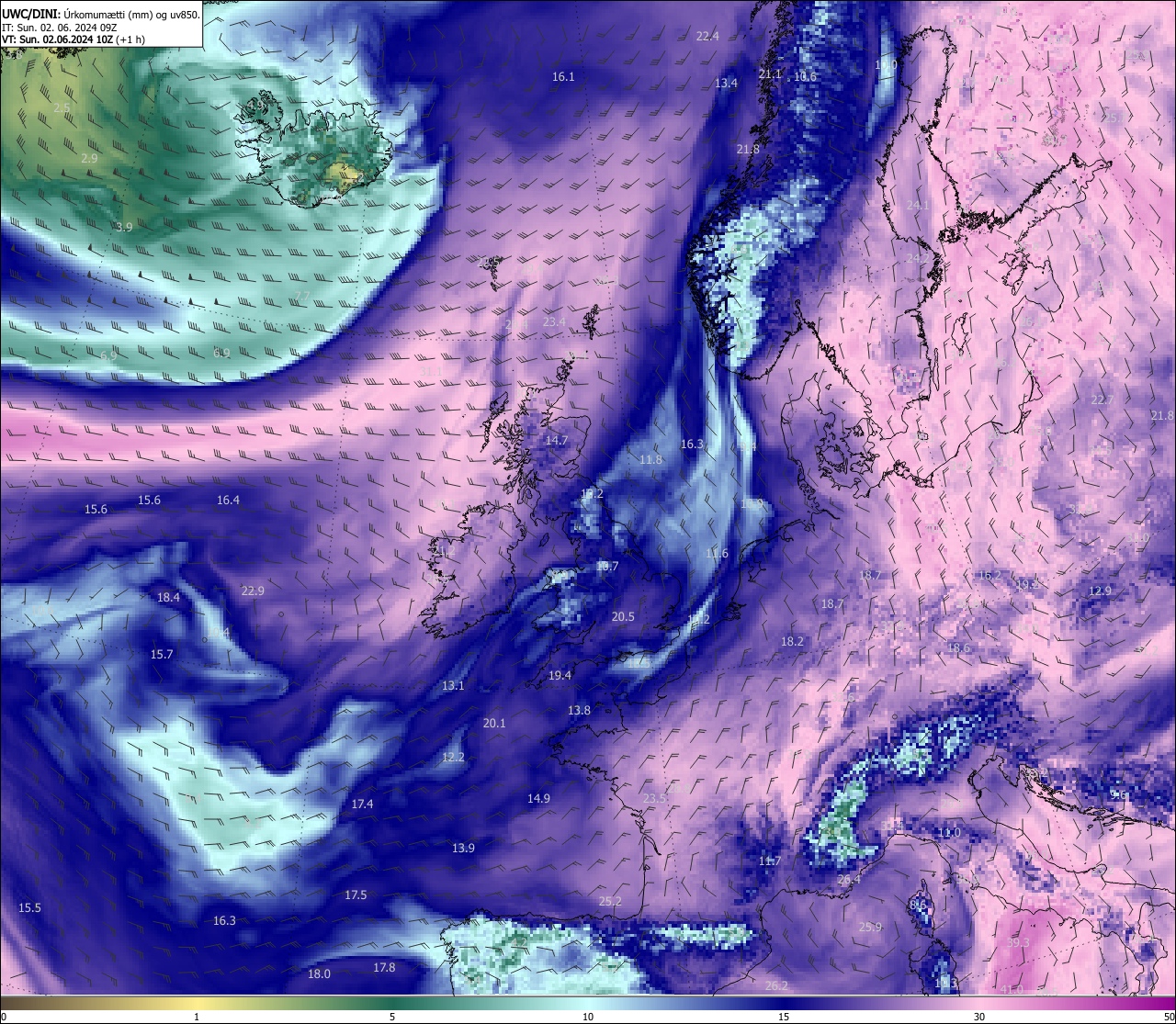Click the 20.5 value over England
The height and width of the screenshot is (1024, 1176).
pos(623,616)
